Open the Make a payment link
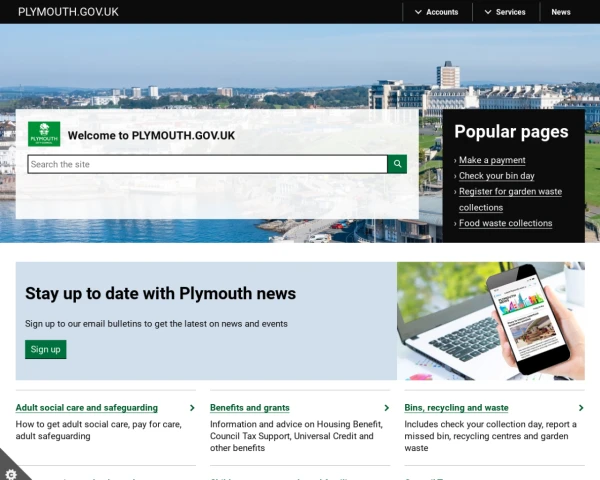 pyautogui.click(x=492, y=160)
